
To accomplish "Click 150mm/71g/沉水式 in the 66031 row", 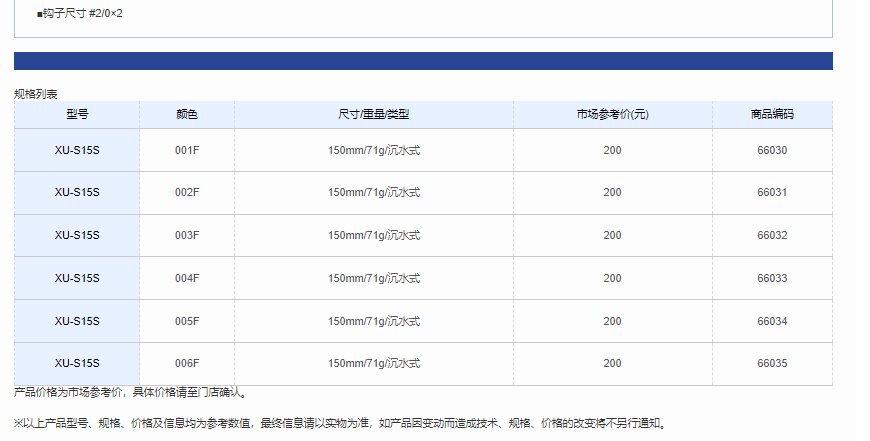I will pyautogui.click(x=374, y=192).
